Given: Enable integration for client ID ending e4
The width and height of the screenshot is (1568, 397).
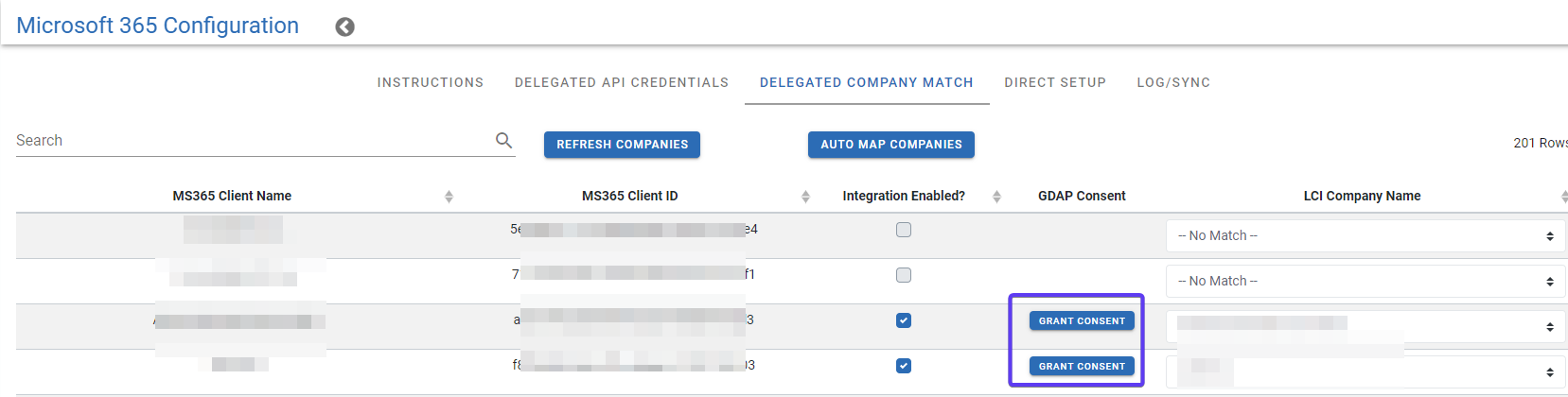Looking at the screenshot, I should pos(904,230).
